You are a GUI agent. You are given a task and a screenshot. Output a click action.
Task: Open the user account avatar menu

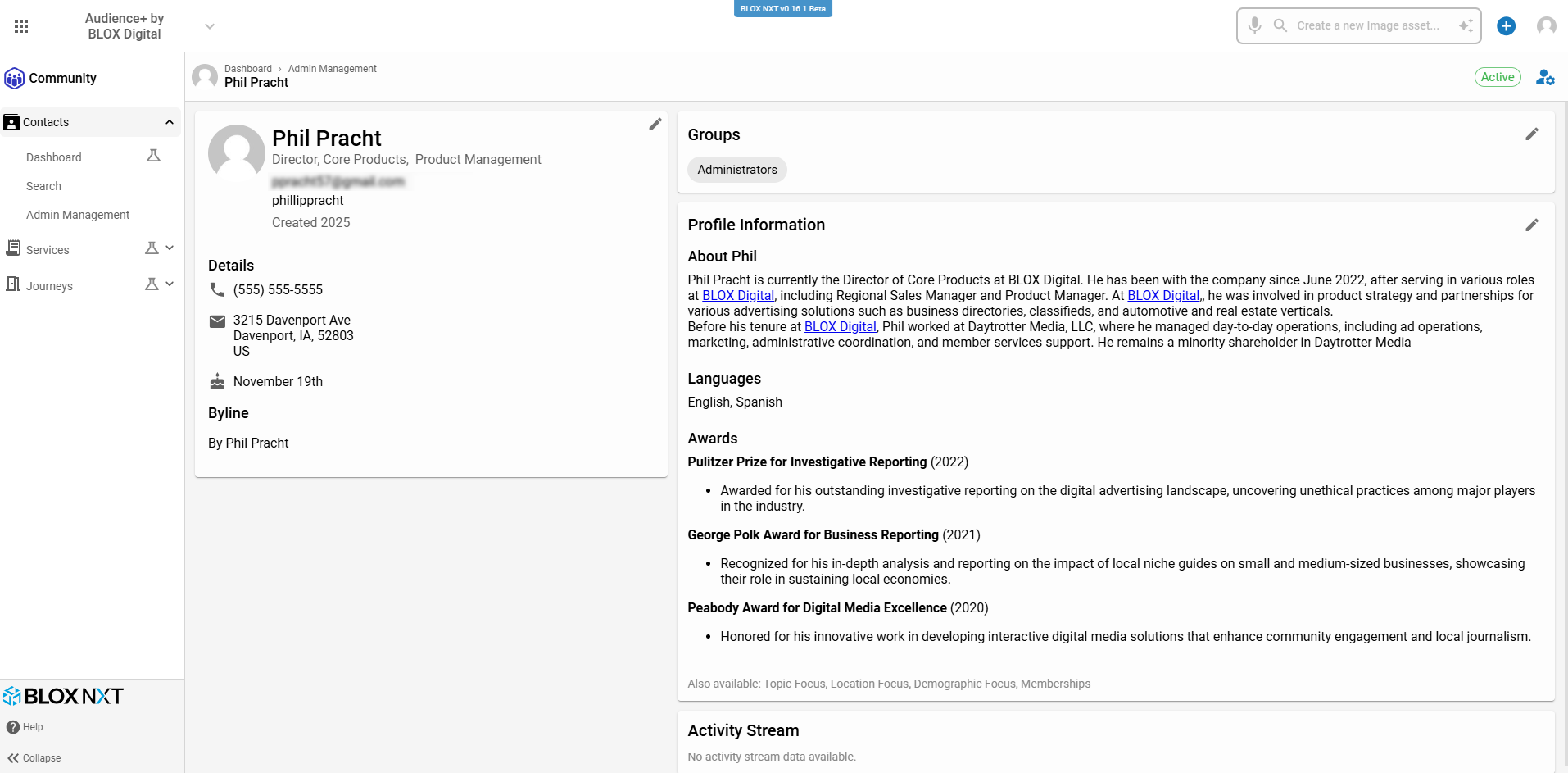click(1546, 26)
